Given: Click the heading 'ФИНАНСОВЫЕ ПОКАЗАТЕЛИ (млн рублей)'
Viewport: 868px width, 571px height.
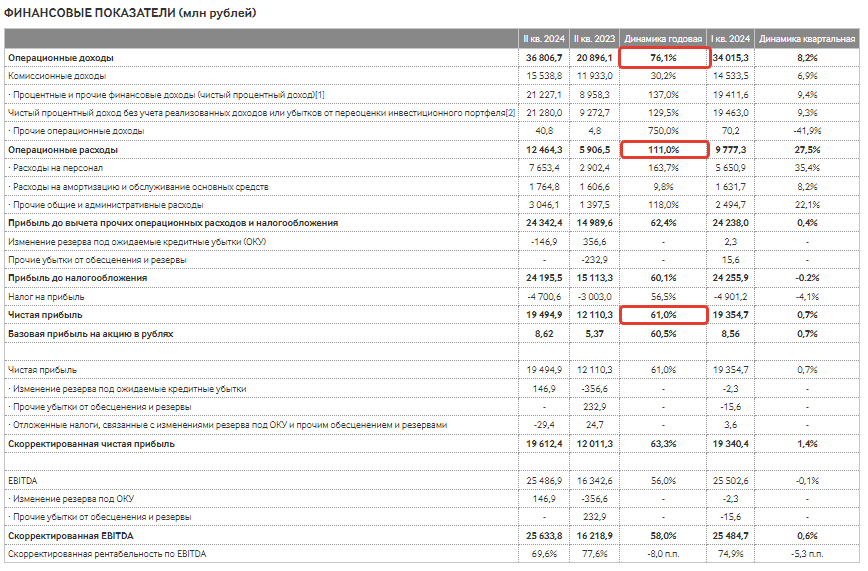Looking at the screenshot, I should pos(130,13).
